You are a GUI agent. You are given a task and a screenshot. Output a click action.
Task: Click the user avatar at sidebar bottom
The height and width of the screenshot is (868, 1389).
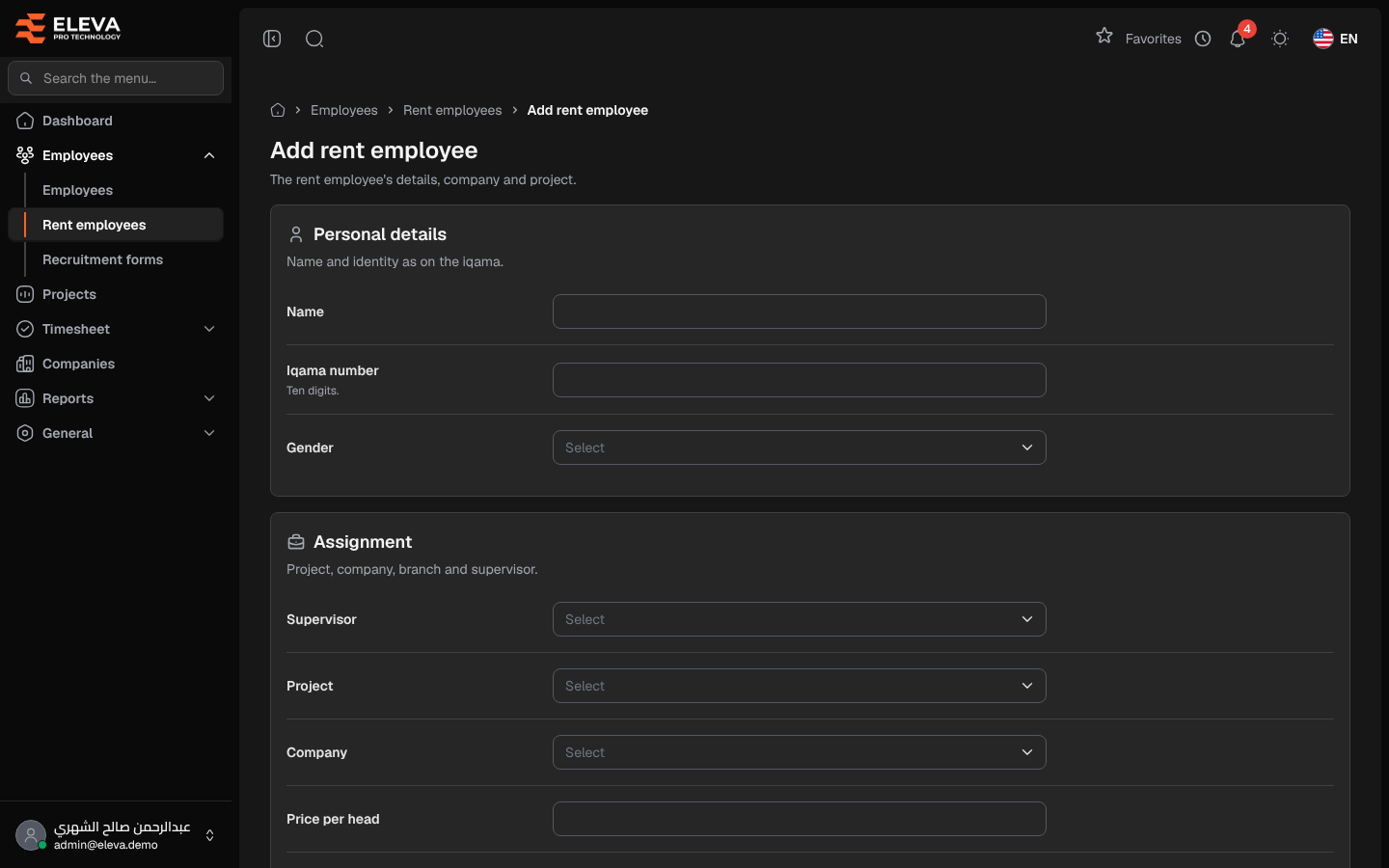click(x=31, y=835)
